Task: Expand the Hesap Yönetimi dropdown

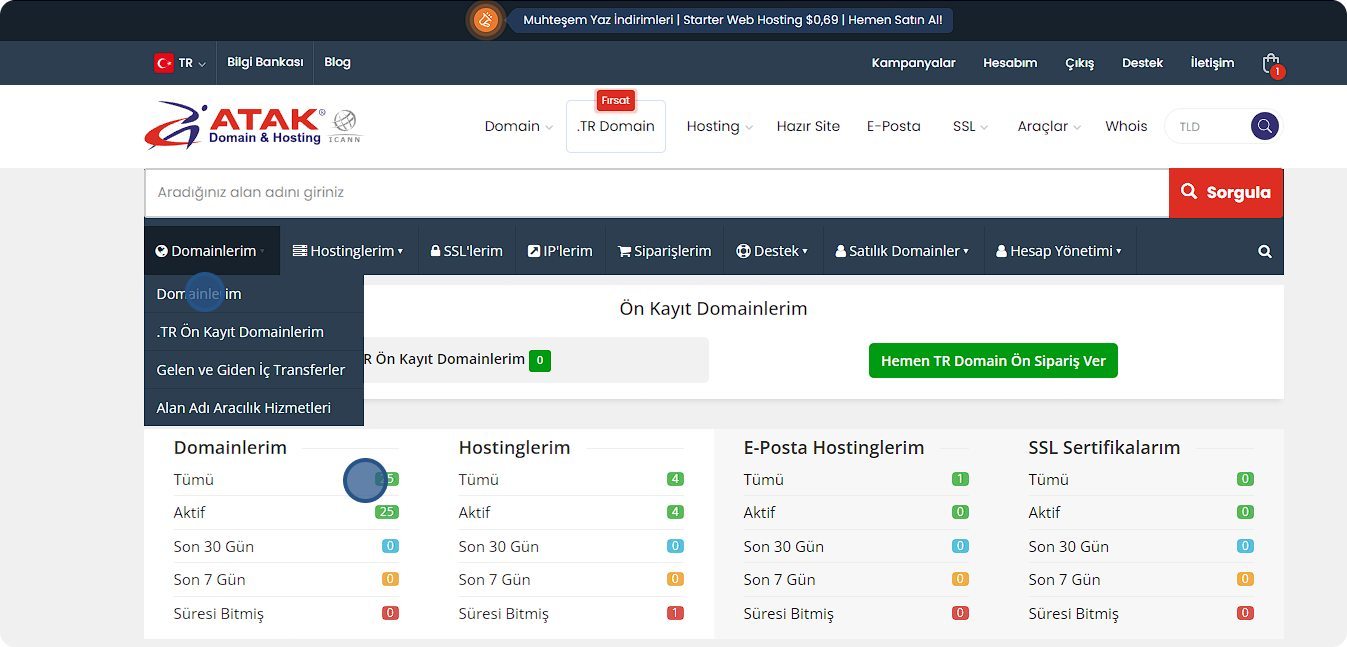Action: [x=1059, y=251]
